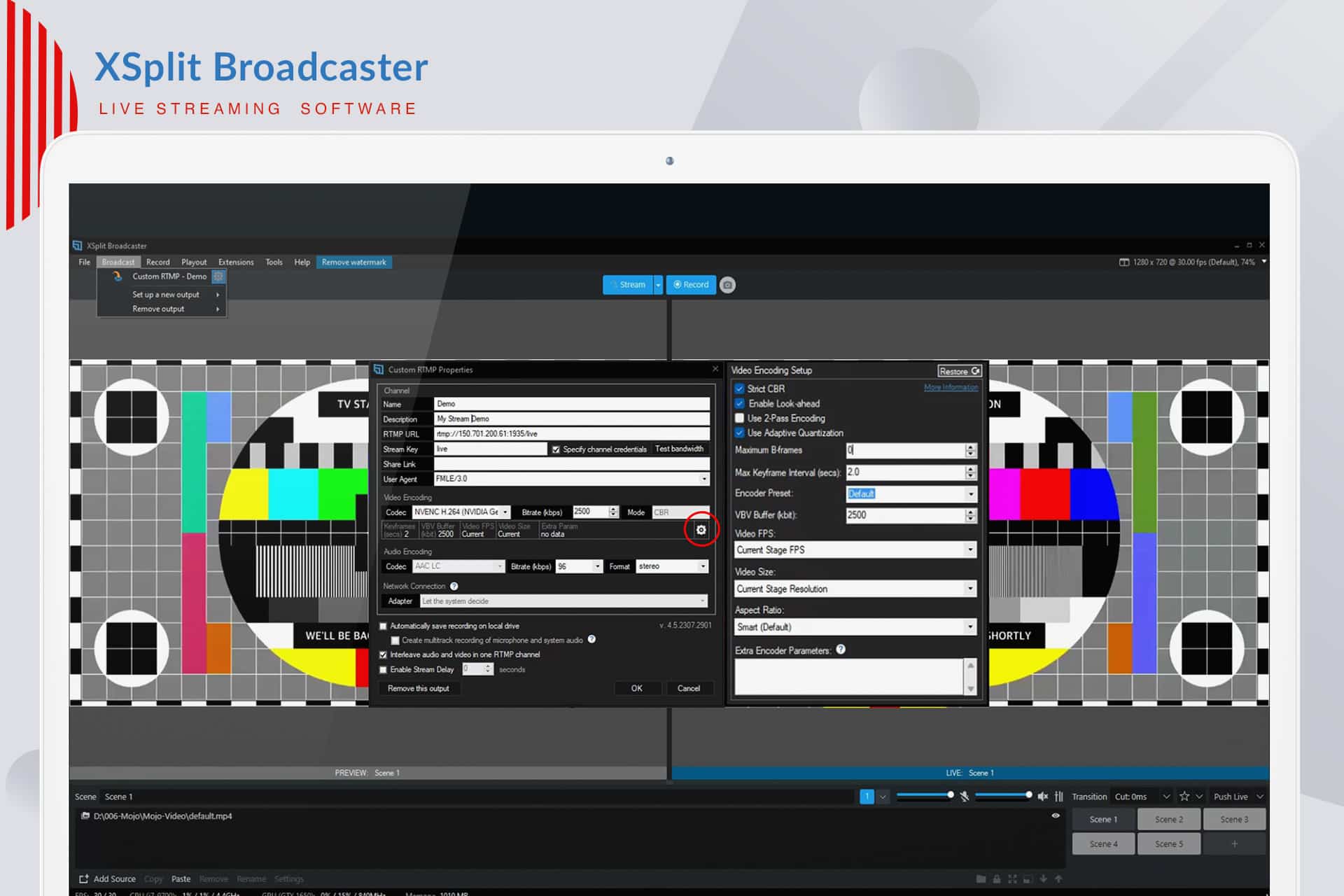Click the star icon beside transition
Screen dimensions: 1344x896
tap(1184, 797)
